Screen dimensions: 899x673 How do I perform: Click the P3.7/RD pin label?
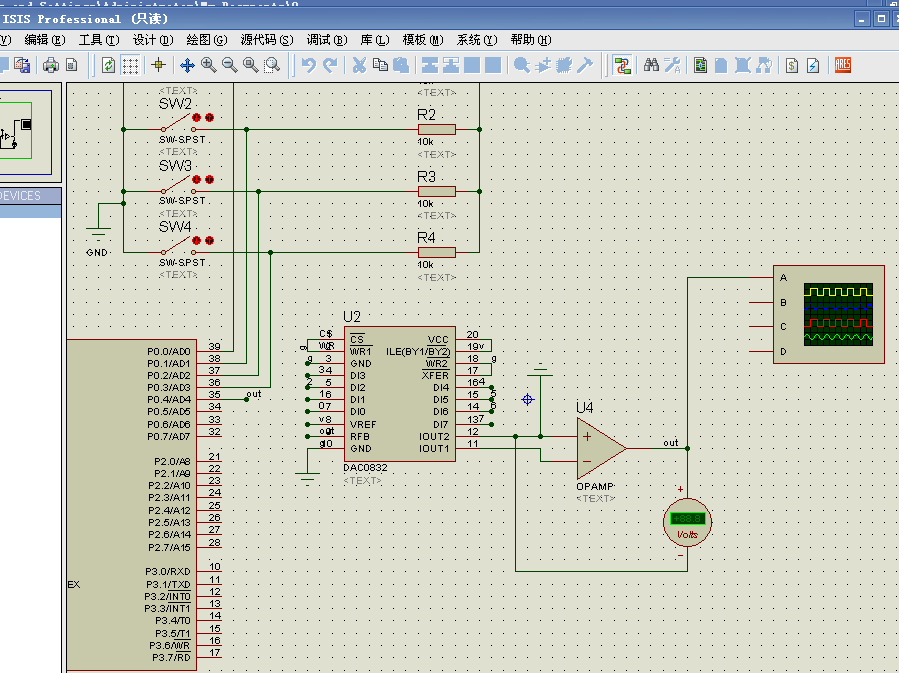pos(171,658)
